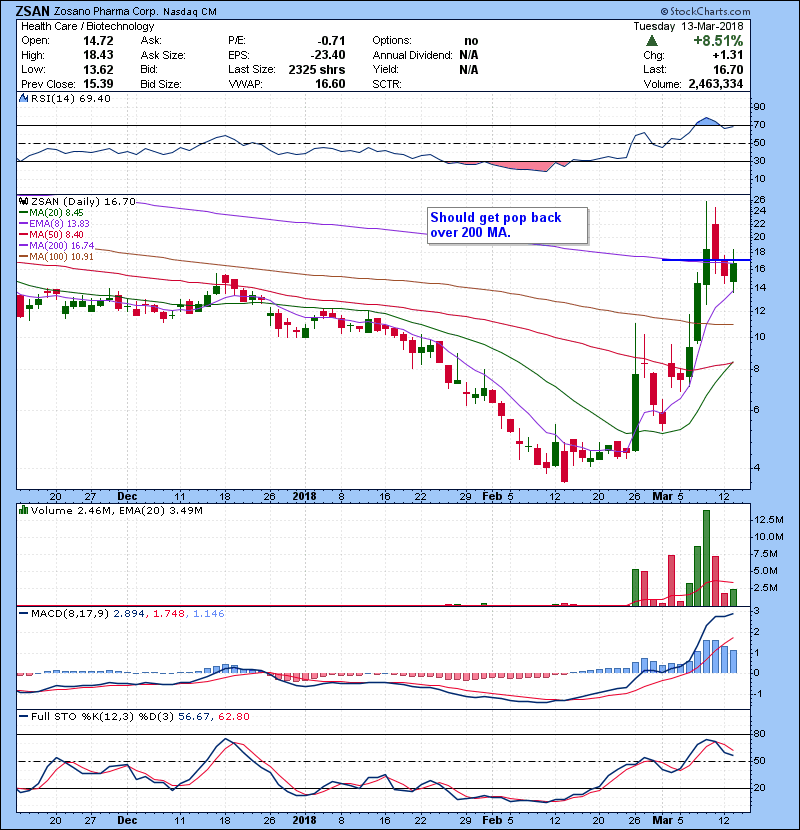Click the Options value 'no'
The width and height of the screenshot is (800, 830).
coord(471,41)
